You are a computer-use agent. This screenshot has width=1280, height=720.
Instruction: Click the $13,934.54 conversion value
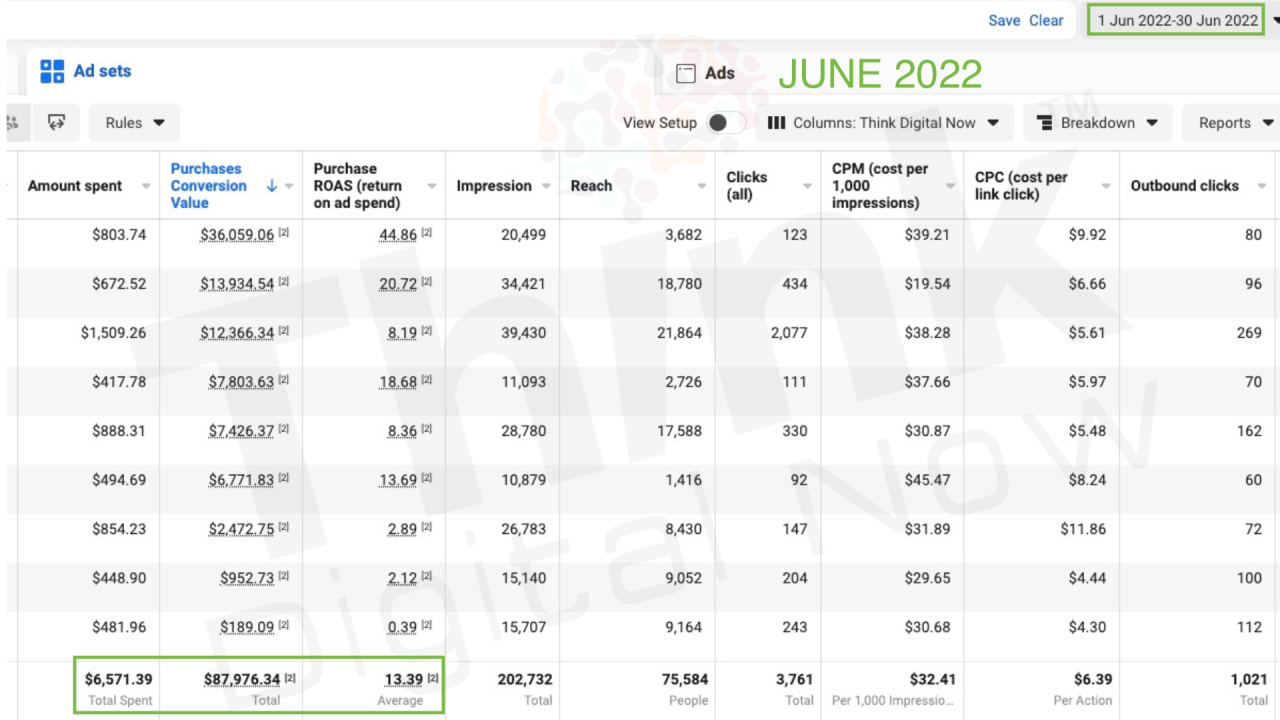(x=237, y=284)
